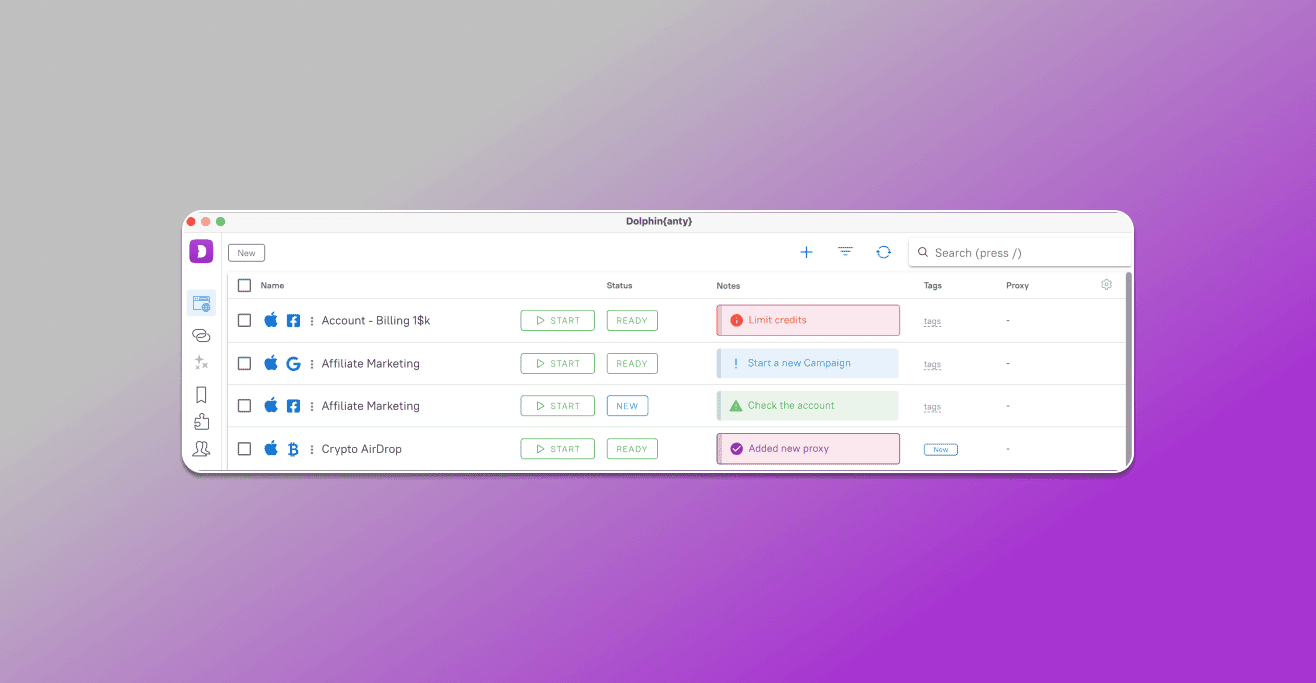Open the Extensions puzzle icon in the sidebar

[x=201, y=422]
